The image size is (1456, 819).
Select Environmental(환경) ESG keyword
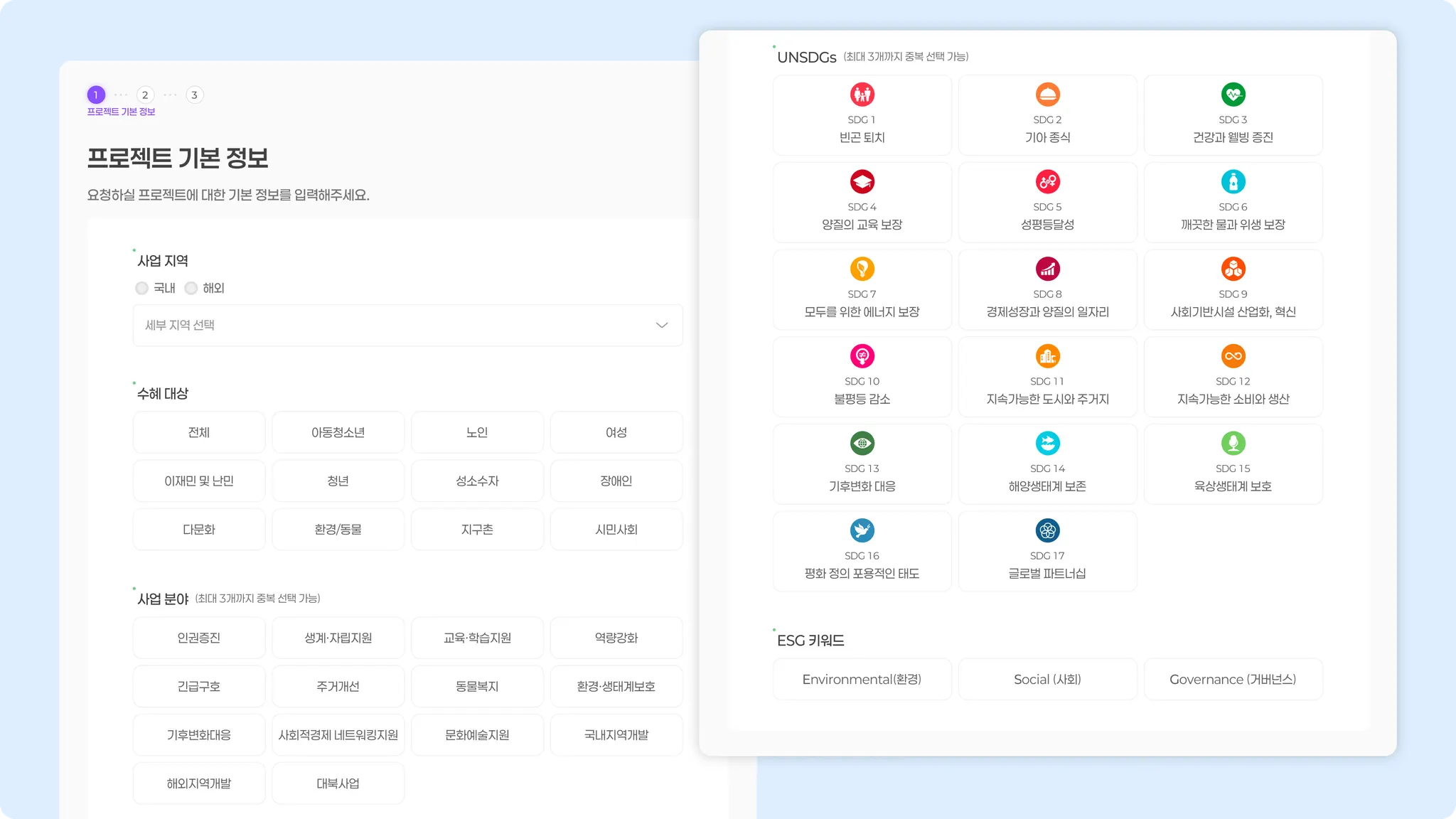862,679
